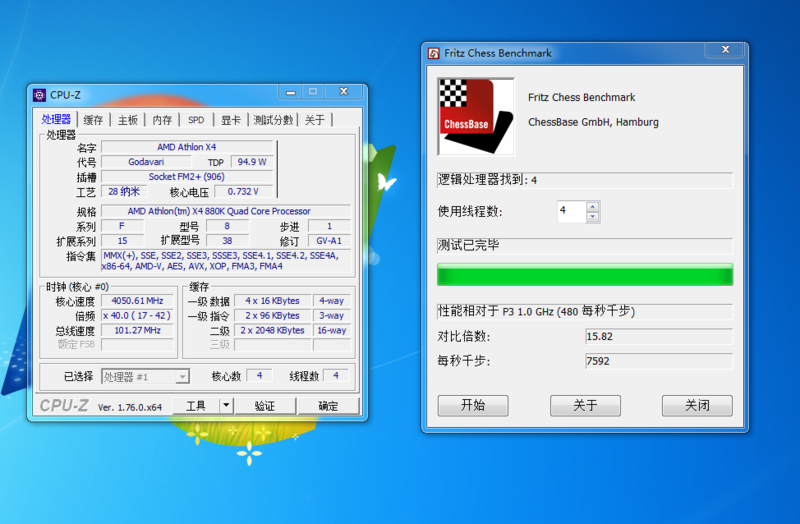Click the 16-way L2 associativity value
Viewport: 800px width, 524px height.
click(x=332, y=330)
